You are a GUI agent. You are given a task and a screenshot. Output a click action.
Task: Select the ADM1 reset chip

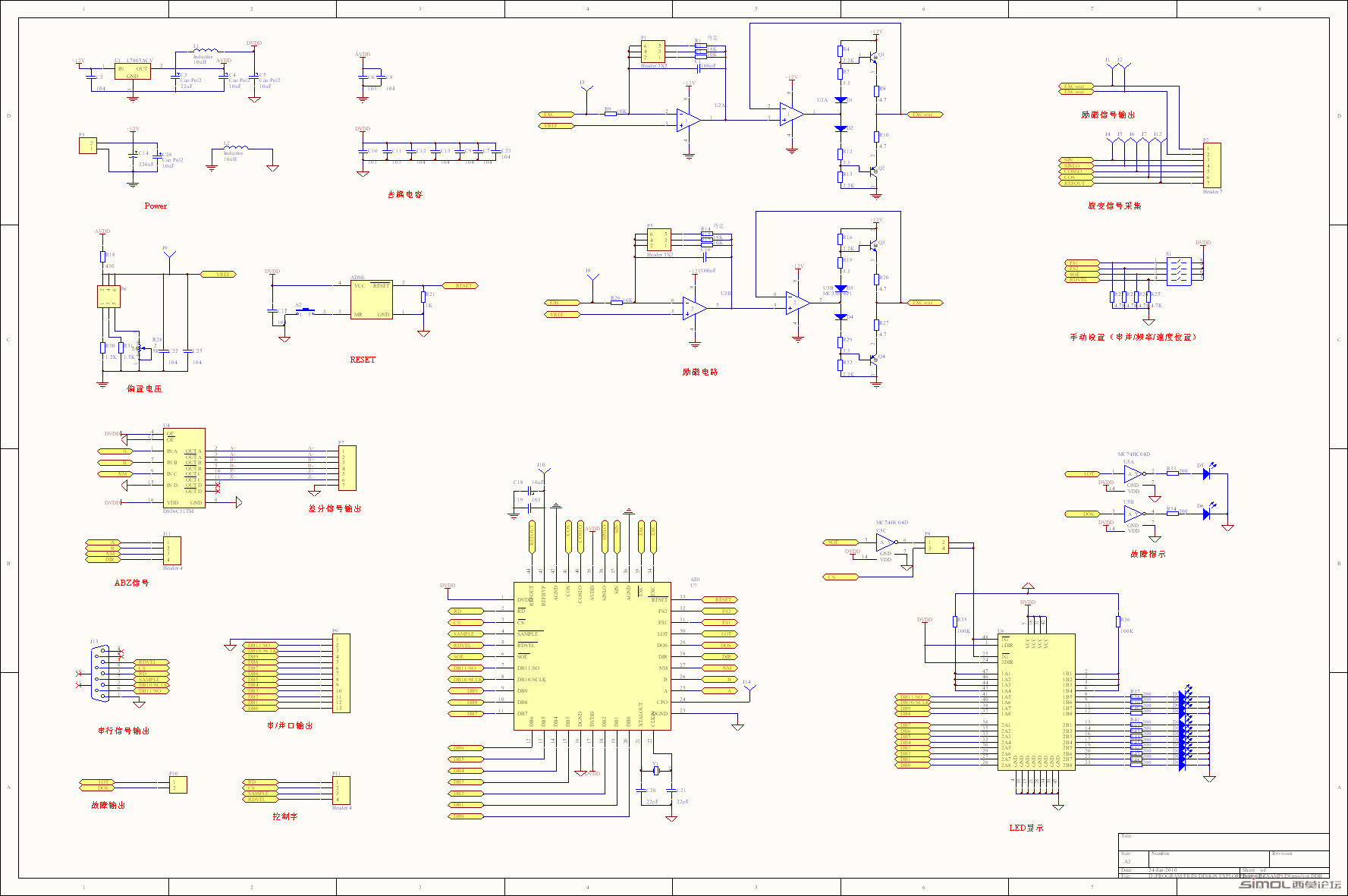tap(371, 299)
